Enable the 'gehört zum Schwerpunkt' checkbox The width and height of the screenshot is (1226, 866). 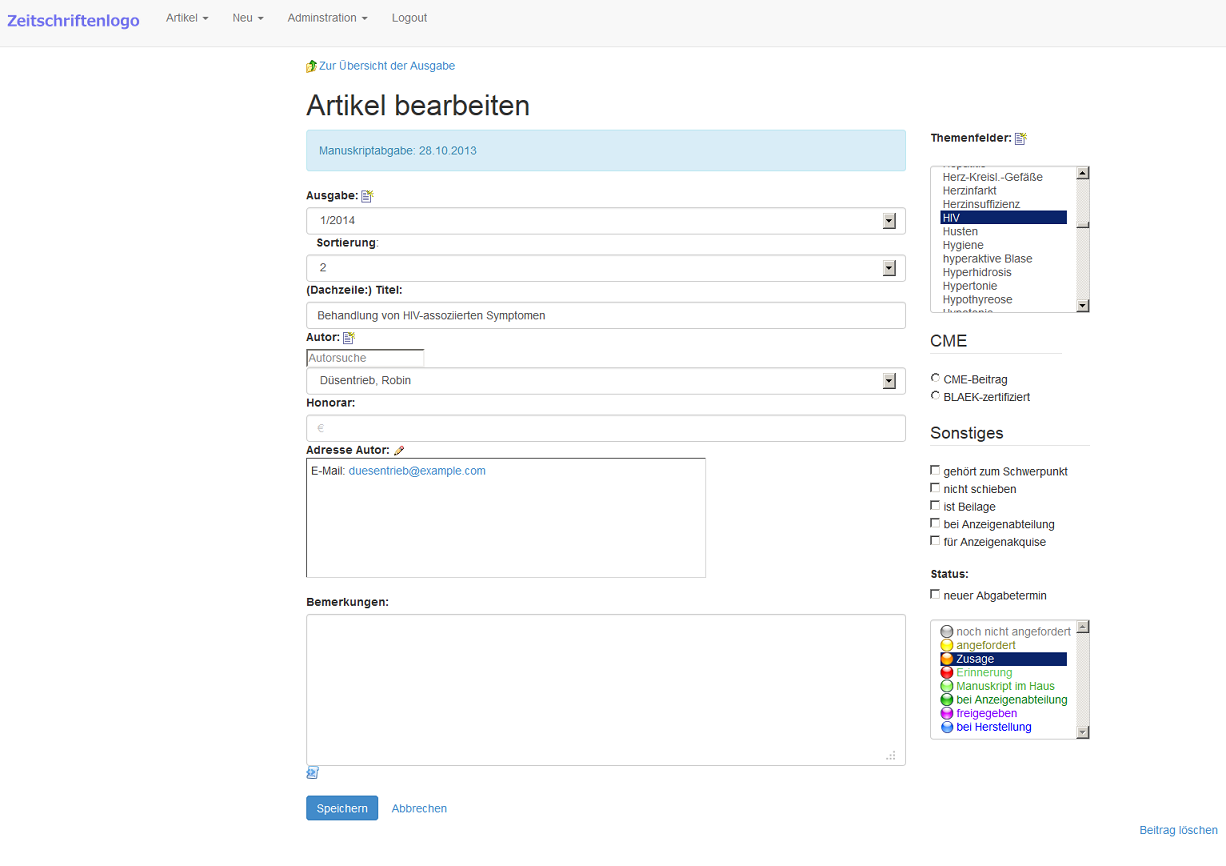935,470
